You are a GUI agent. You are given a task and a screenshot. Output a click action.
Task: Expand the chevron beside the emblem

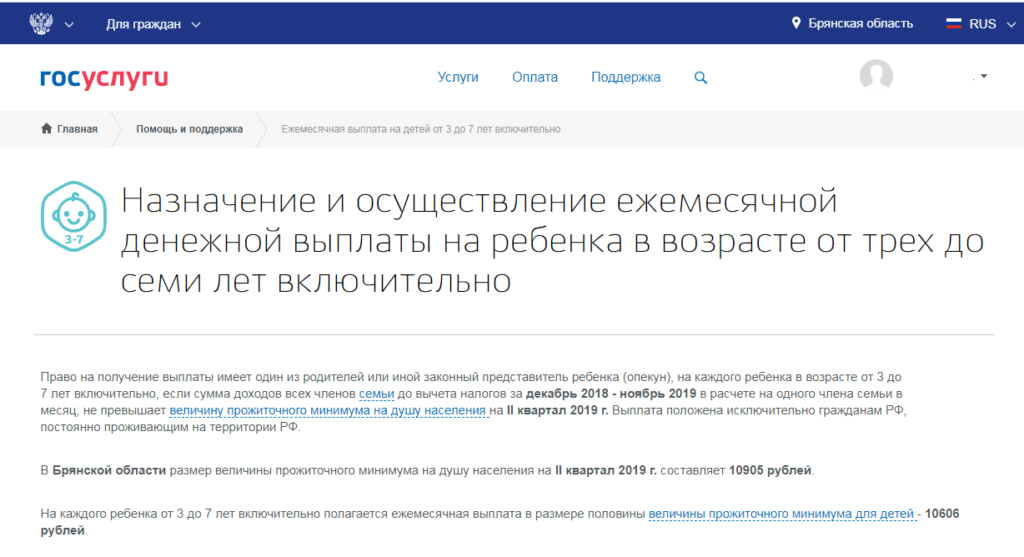[x=69, y=25]
